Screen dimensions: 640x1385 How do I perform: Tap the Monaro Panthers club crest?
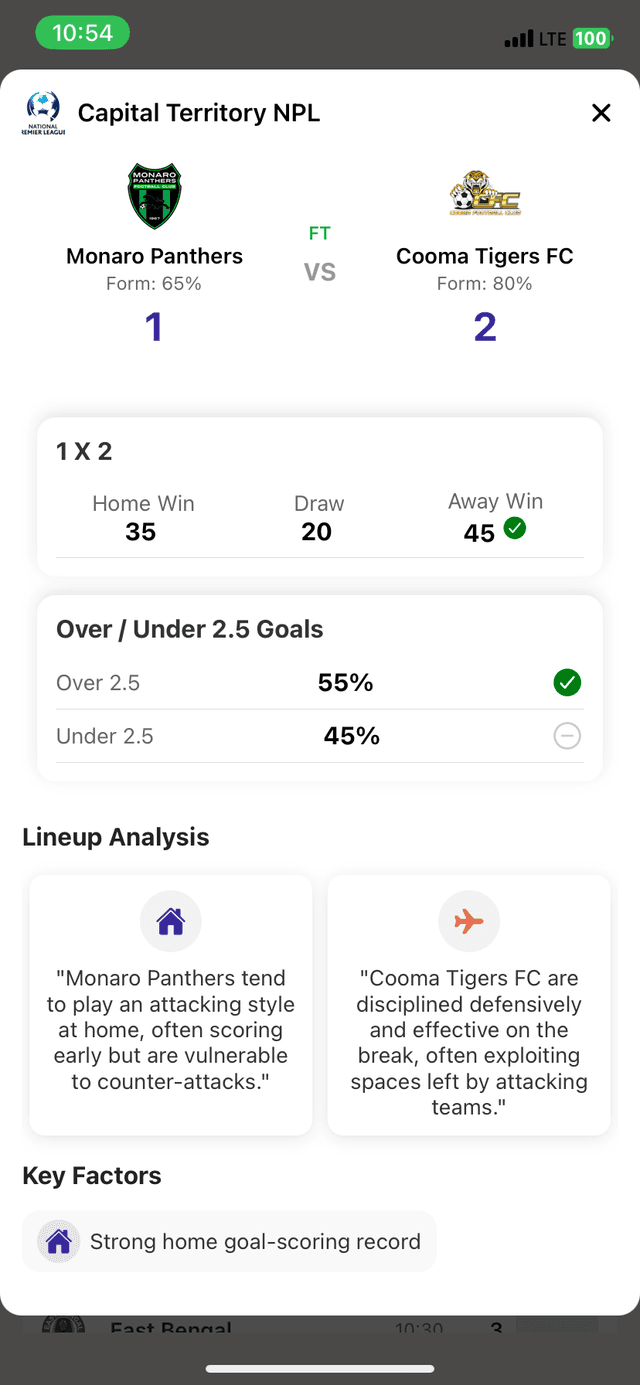click(x=155, y=197)
